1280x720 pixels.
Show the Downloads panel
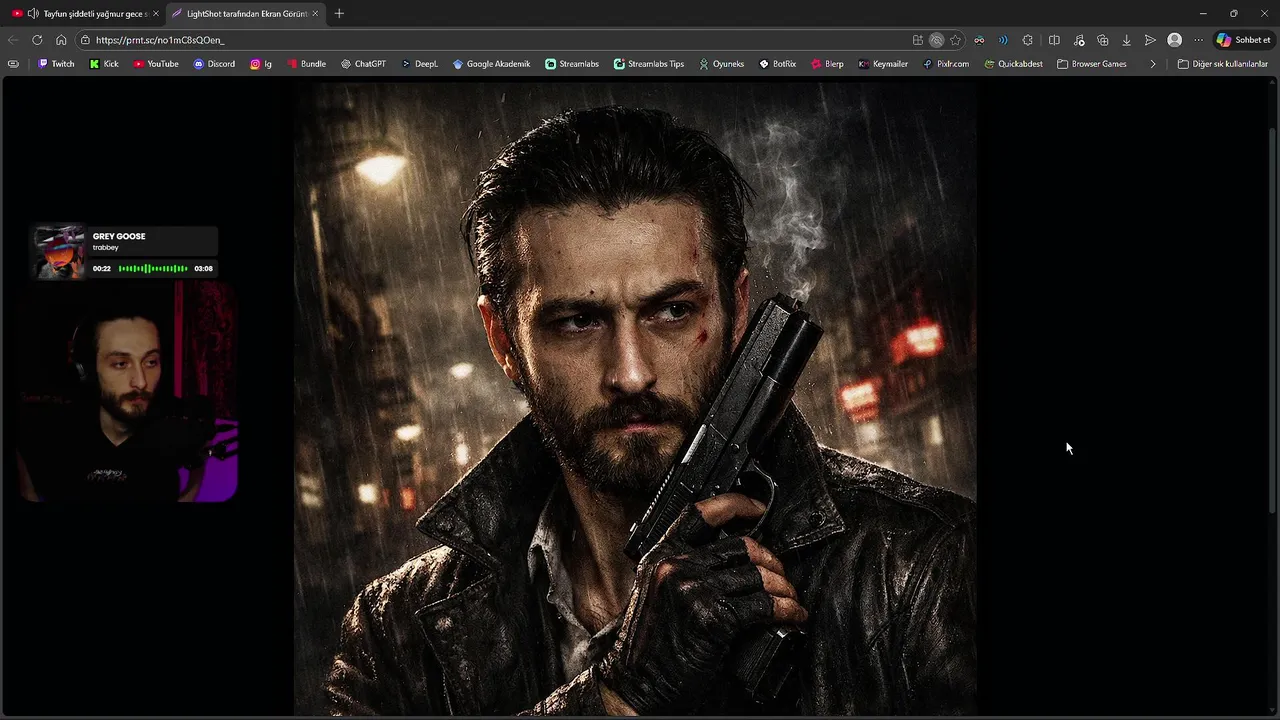point(1126,40)
